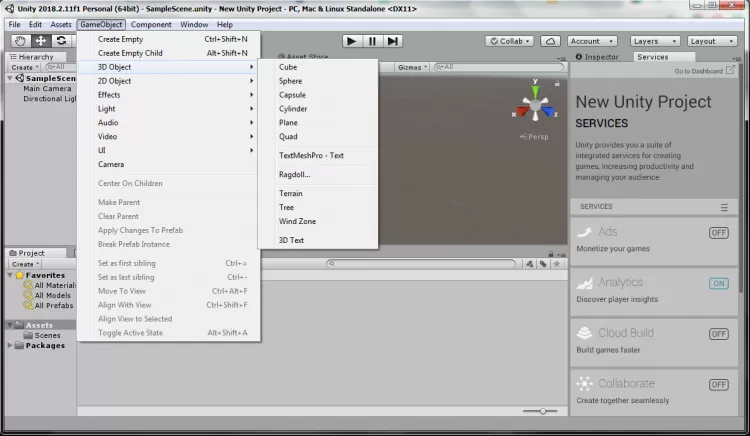Click the All Materials search icon
This screenshot has width=750, height=436.
pos(28,285)
